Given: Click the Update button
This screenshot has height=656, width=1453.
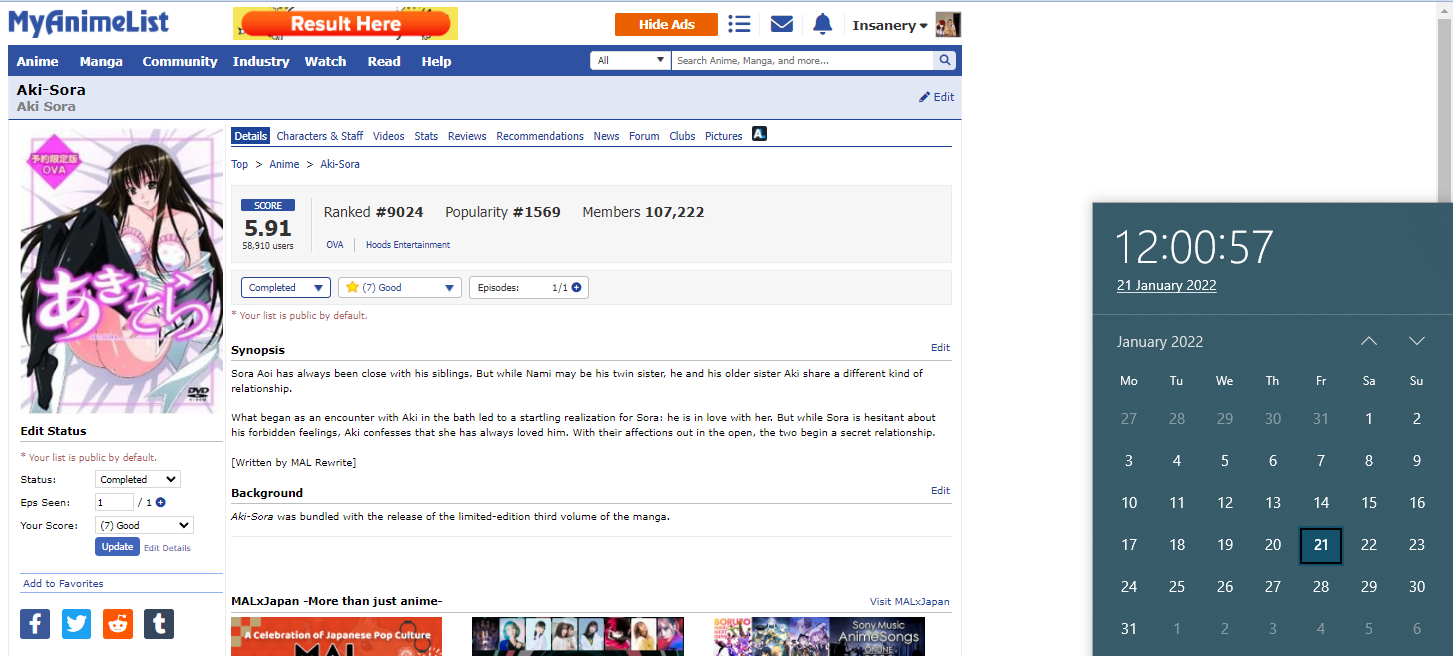Looking at the screenshot, I should 117,547.
